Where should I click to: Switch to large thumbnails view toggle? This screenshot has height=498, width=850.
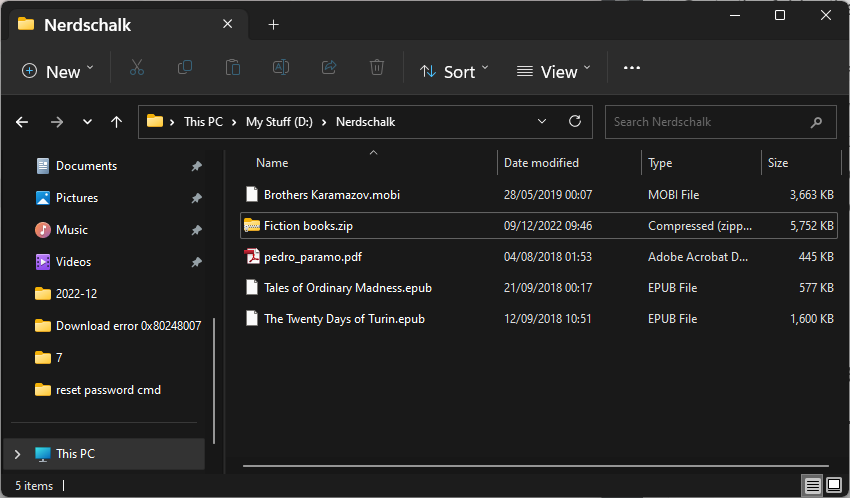pyautogui.click(x=834, y=486)
